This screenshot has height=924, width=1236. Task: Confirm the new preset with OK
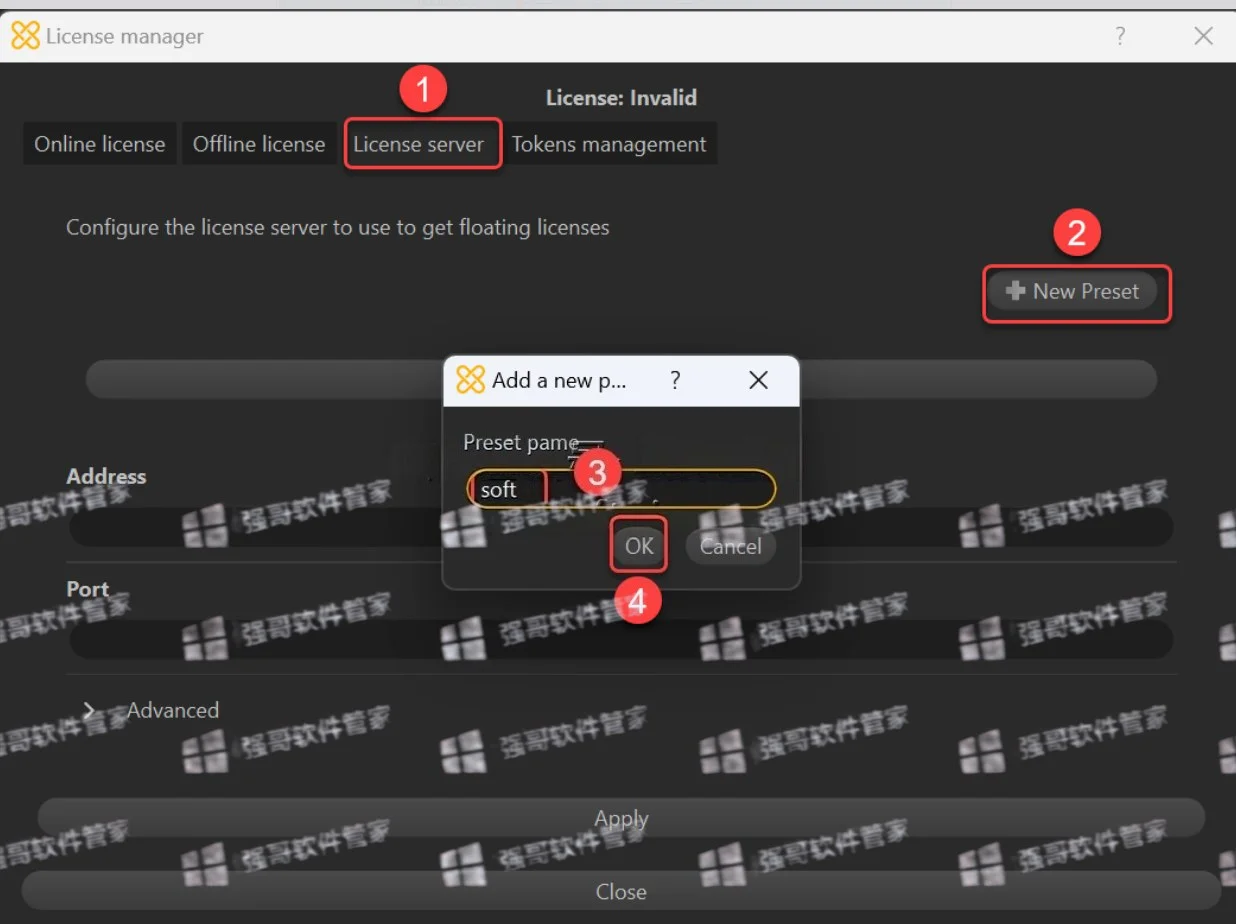coord(639,546)
